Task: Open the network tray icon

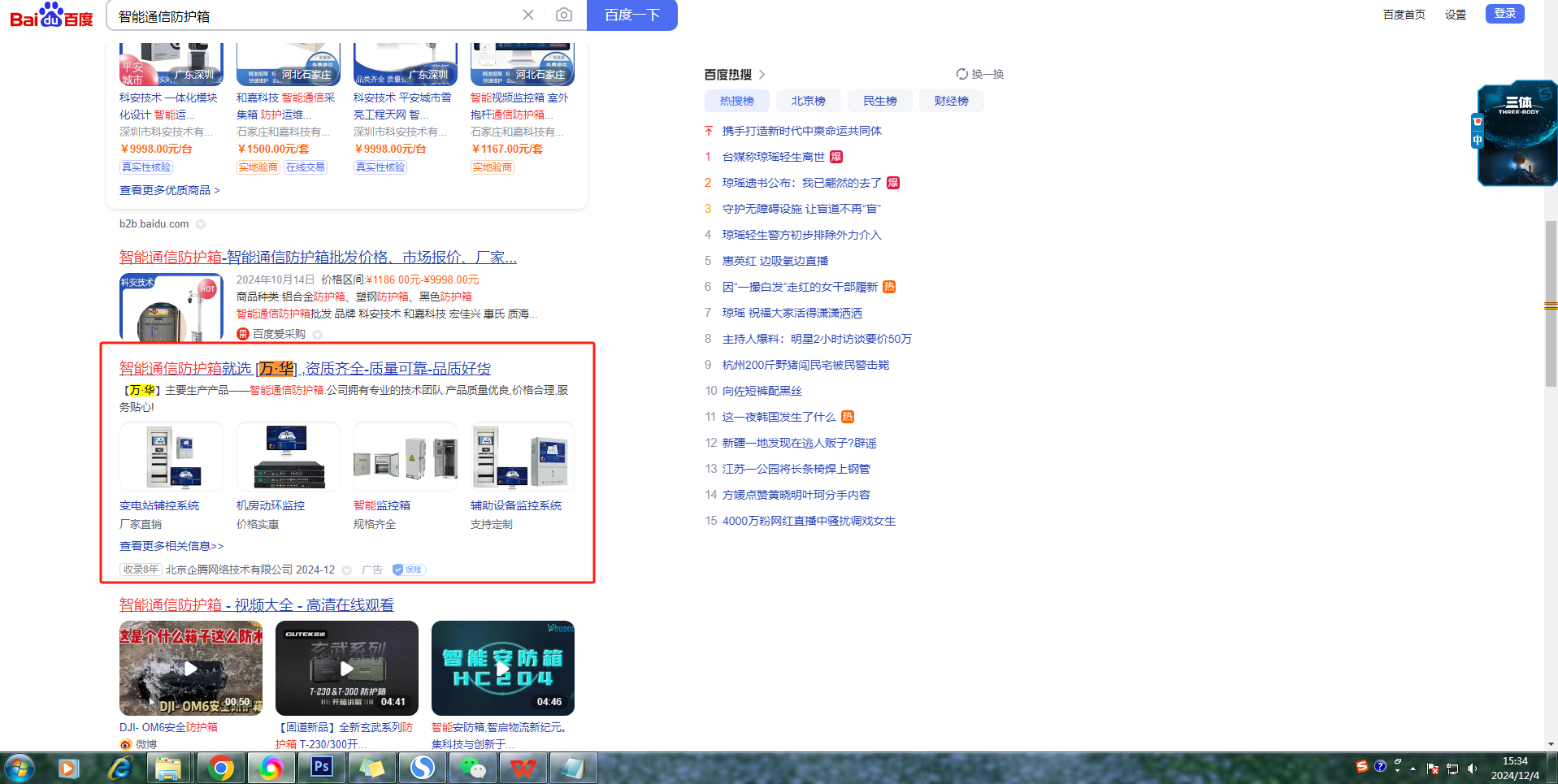Action: point(1452,769)
